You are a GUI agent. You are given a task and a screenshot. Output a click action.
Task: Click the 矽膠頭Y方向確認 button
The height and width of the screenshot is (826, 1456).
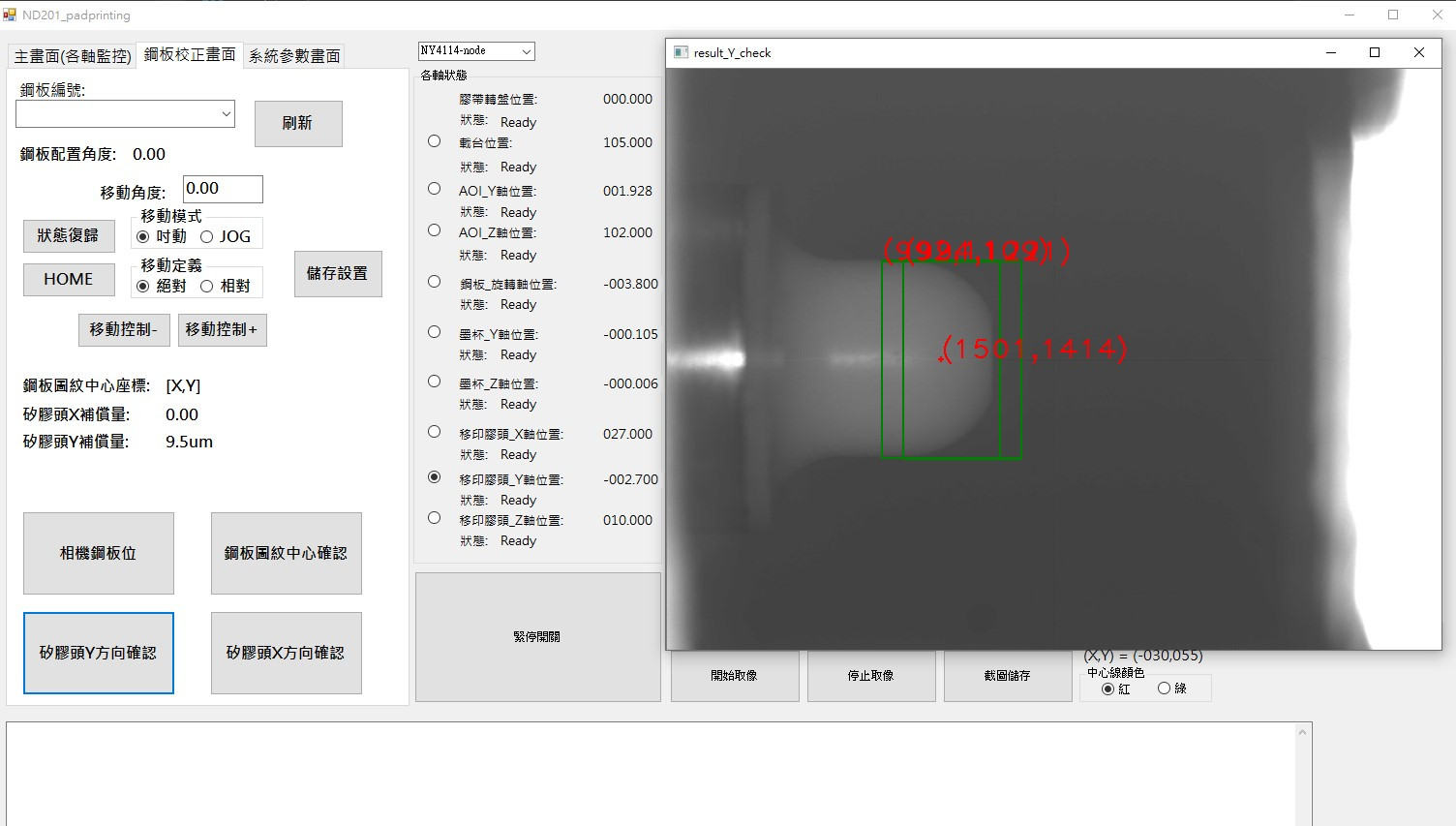(99, 653)
